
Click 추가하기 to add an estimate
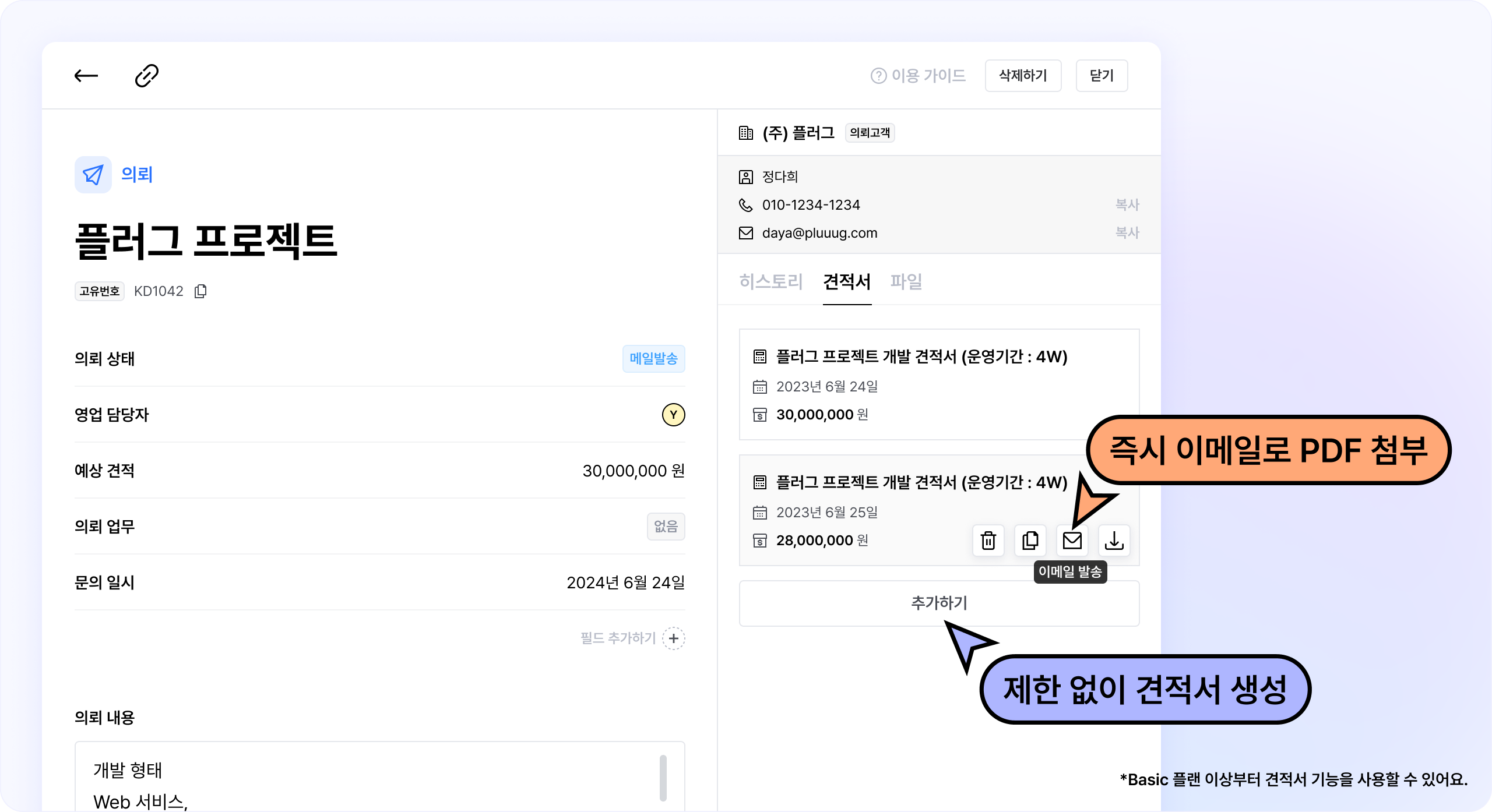pos(939,603)
